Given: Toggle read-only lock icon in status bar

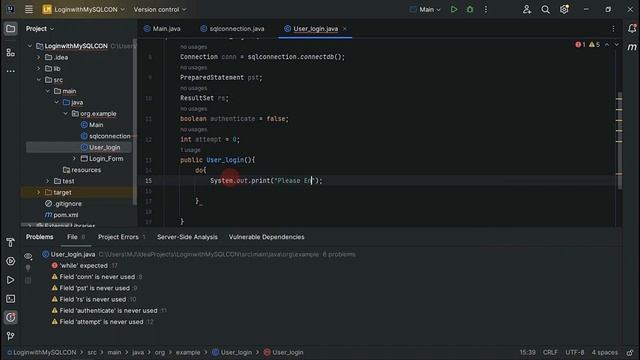Looking at the screenshot, I should click(630, 352).
